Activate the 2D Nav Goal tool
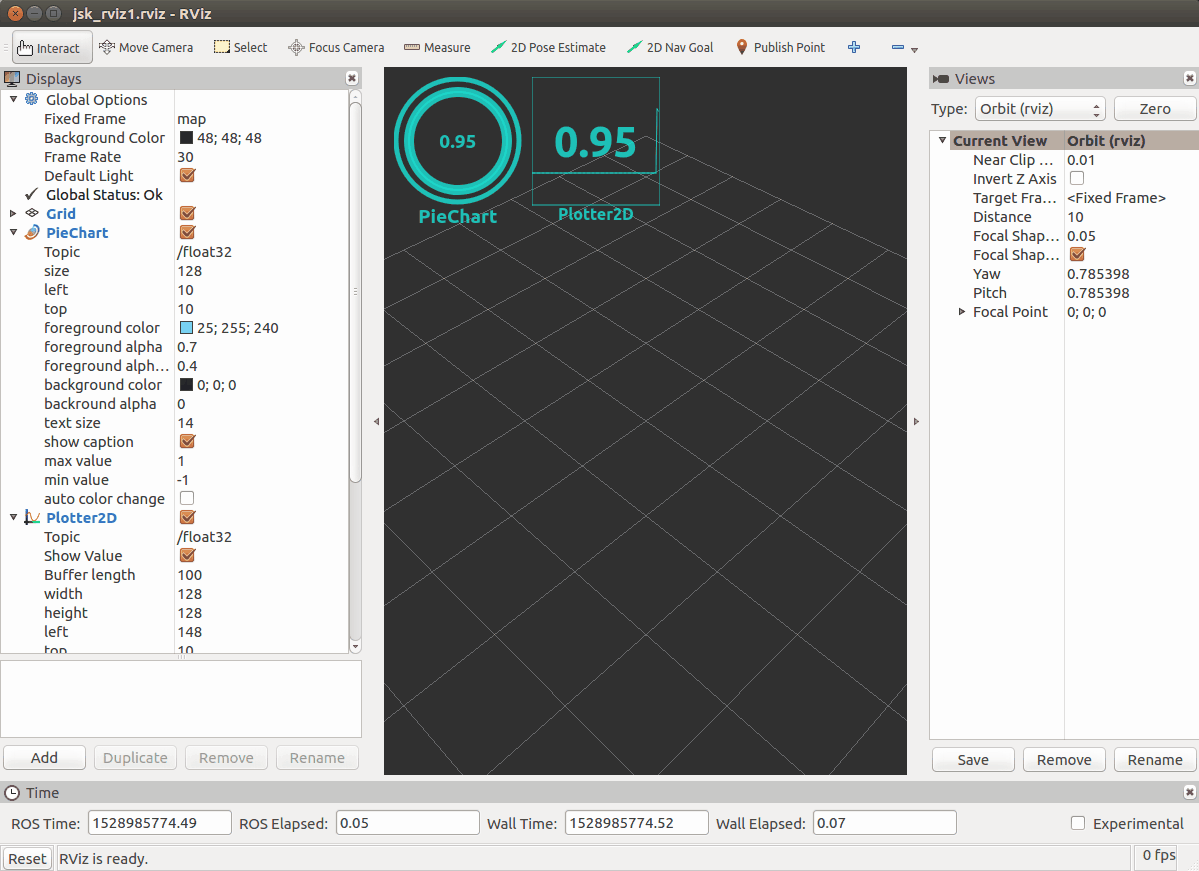This screenshot has width=1199, height=871. coord(670,47)
